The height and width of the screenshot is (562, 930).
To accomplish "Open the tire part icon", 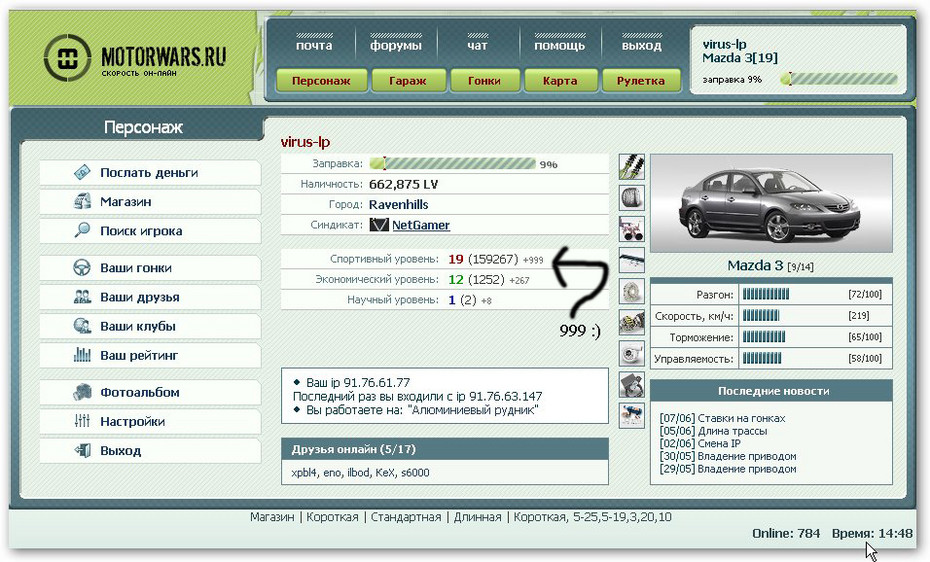I will click(632, 198).
